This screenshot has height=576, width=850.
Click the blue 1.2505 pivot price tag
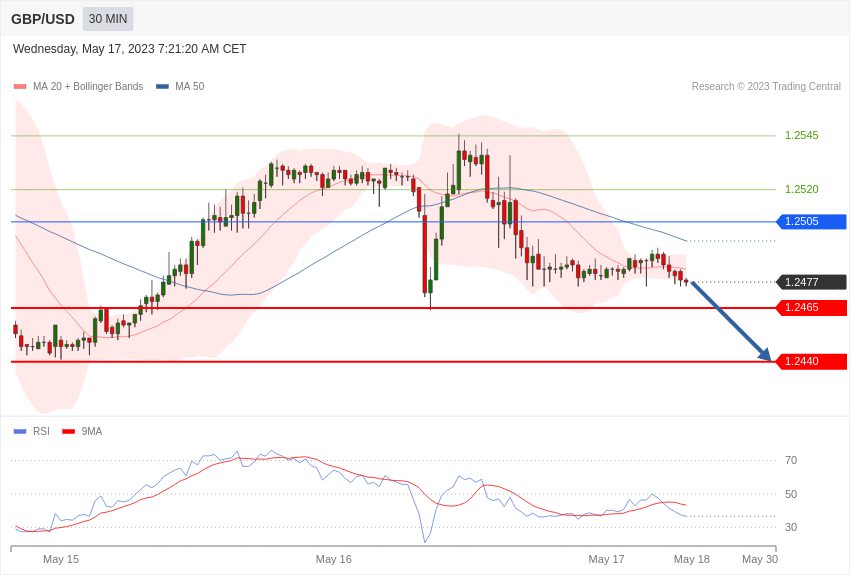click(811, 221)
